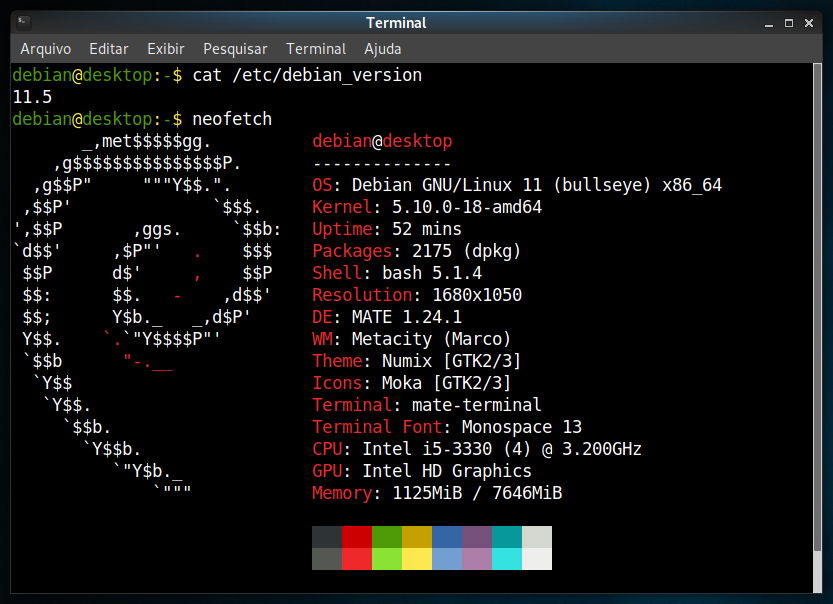Click the green prompt before the cat command
This screenshot has width=833, height=604.
(97, 75)
